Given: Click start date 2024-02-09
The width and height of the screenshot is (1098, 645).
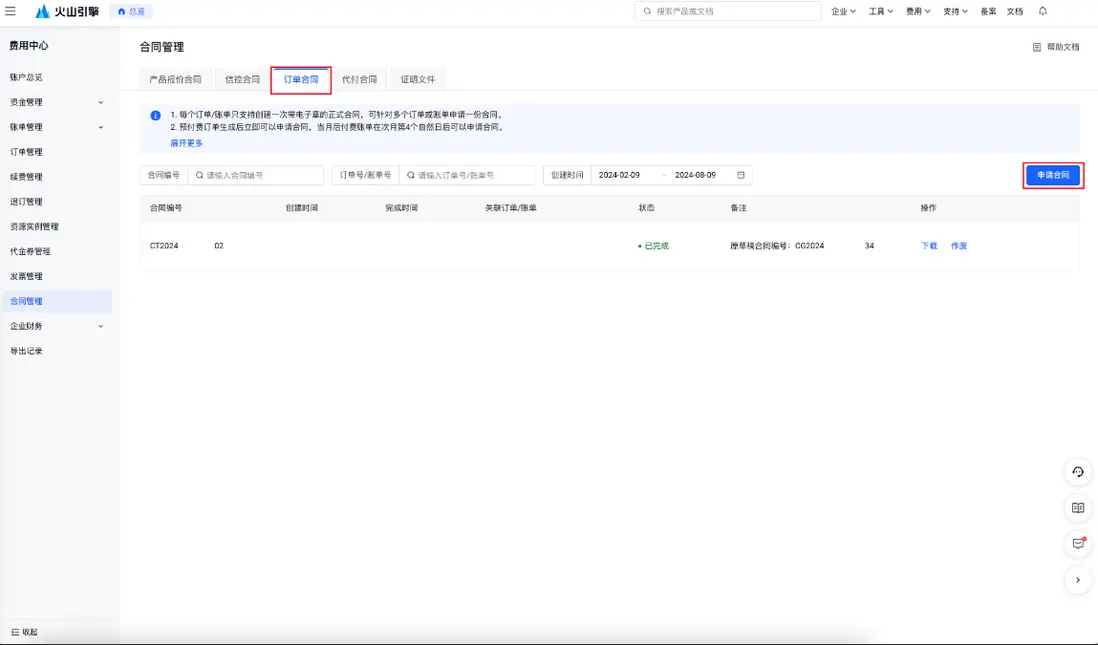Looking at the screenshot, I should pyautogui.click(x=619, y=175).
